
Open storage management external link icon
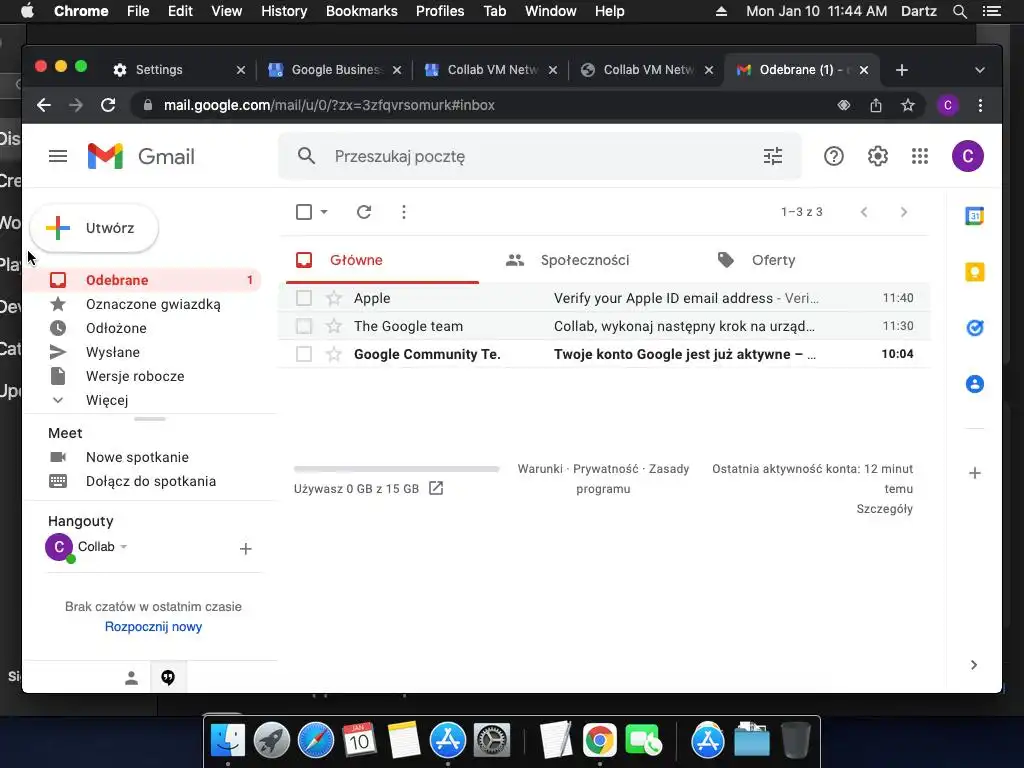tap(436, 488)
